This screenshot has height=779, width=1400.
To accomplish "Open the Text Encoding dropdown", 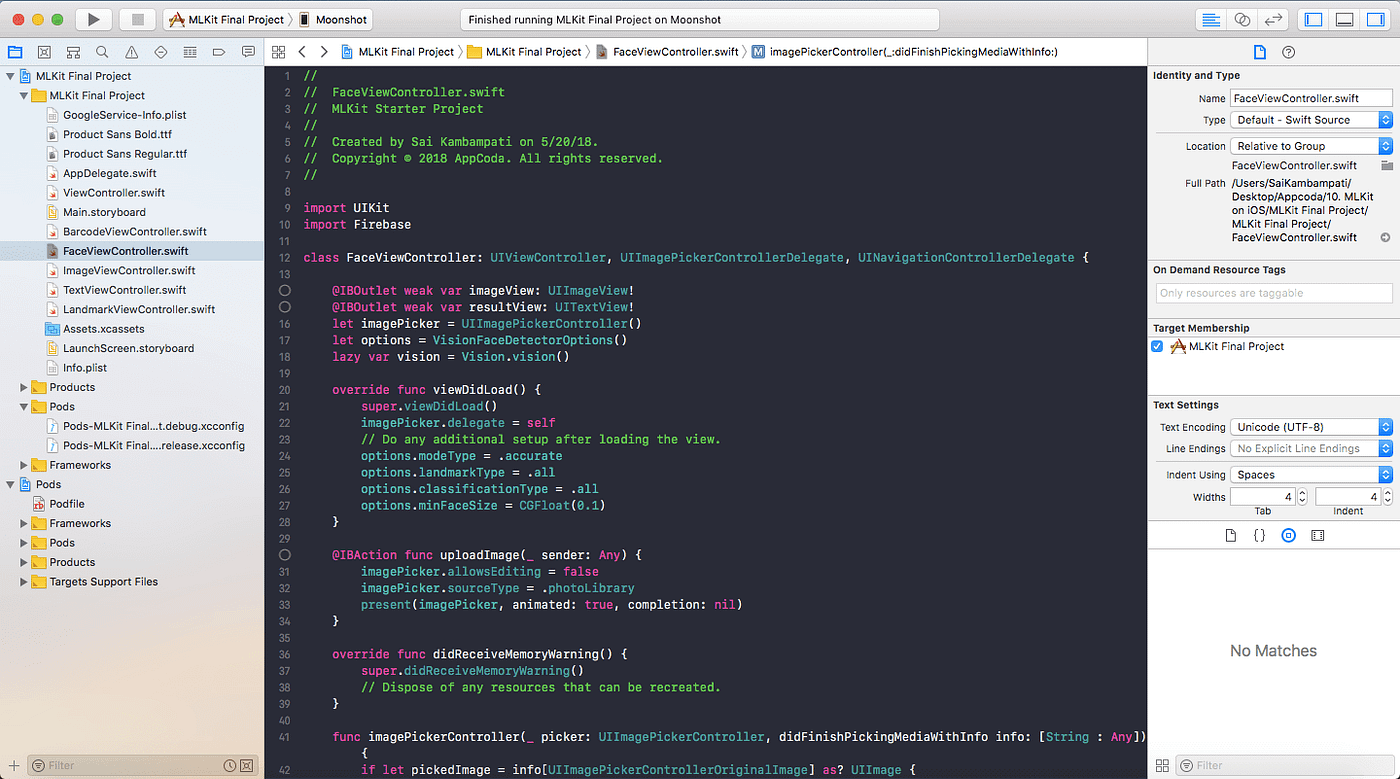I will 1386,426.
